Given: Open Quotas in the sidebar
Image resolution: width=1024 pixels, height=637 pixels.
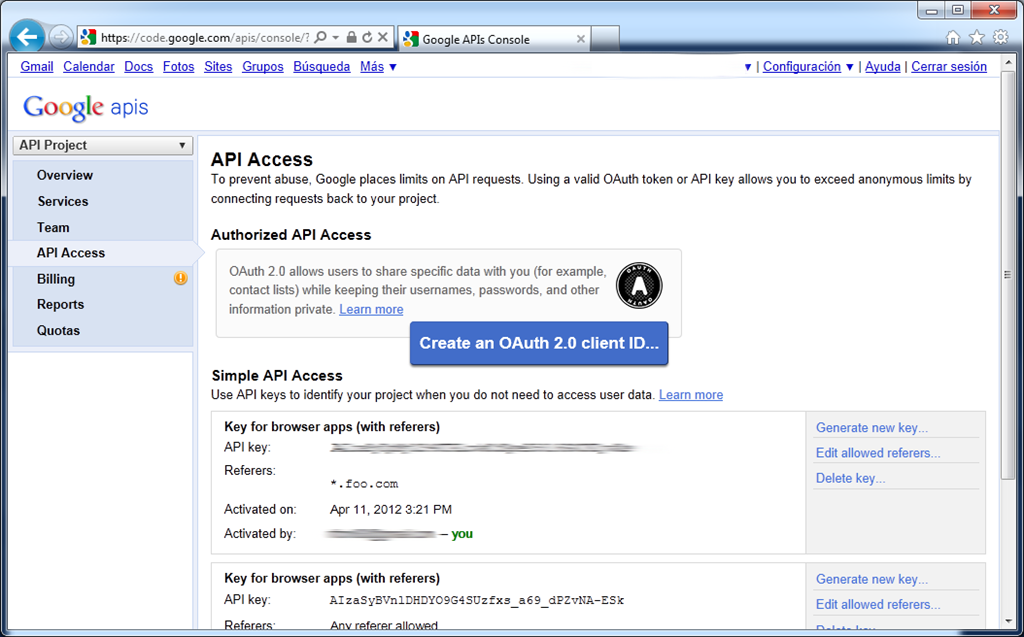Looking at the screenshot, I should coord(58,331).
